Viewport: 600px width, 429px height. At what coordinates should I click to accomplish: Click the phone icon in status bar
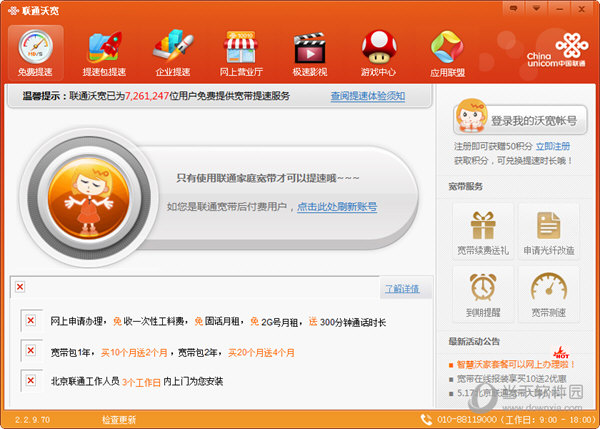click(426, 419)
